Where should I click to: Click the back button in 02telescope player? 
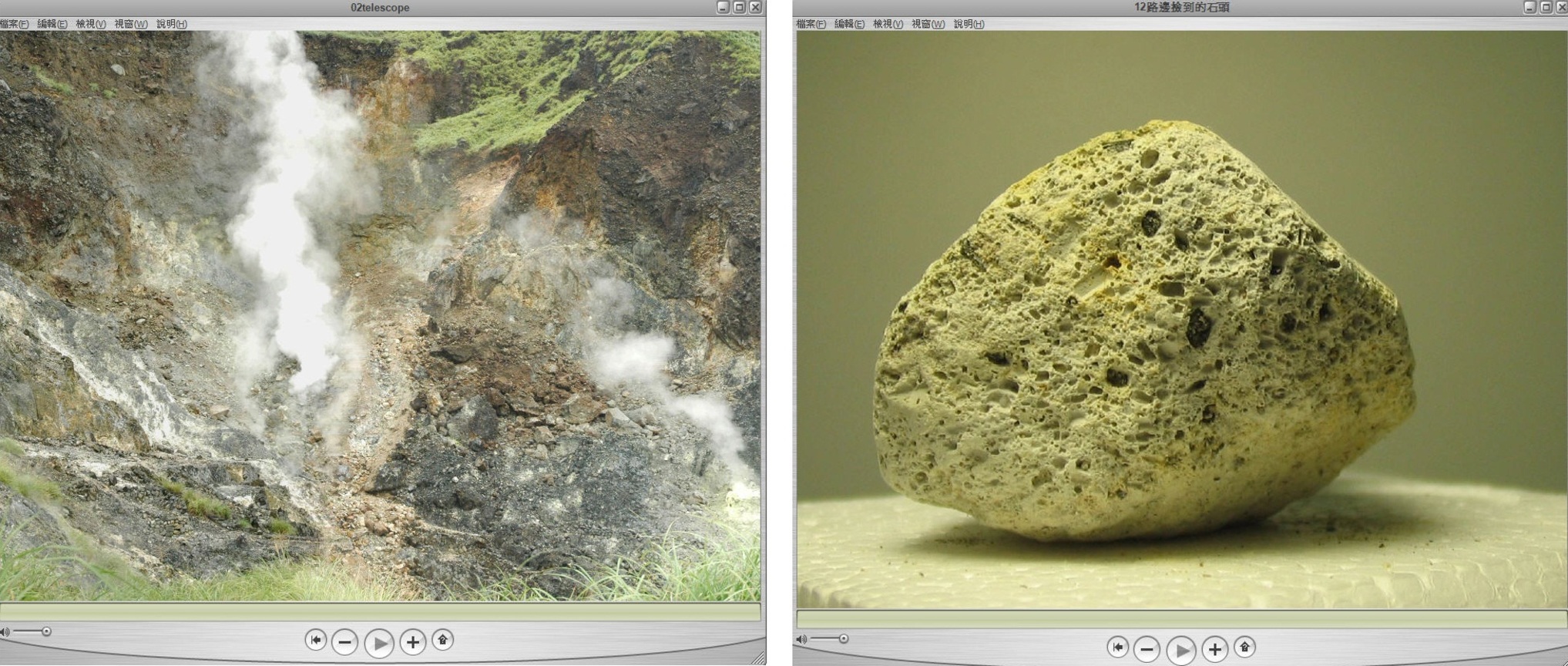(315, 641)
